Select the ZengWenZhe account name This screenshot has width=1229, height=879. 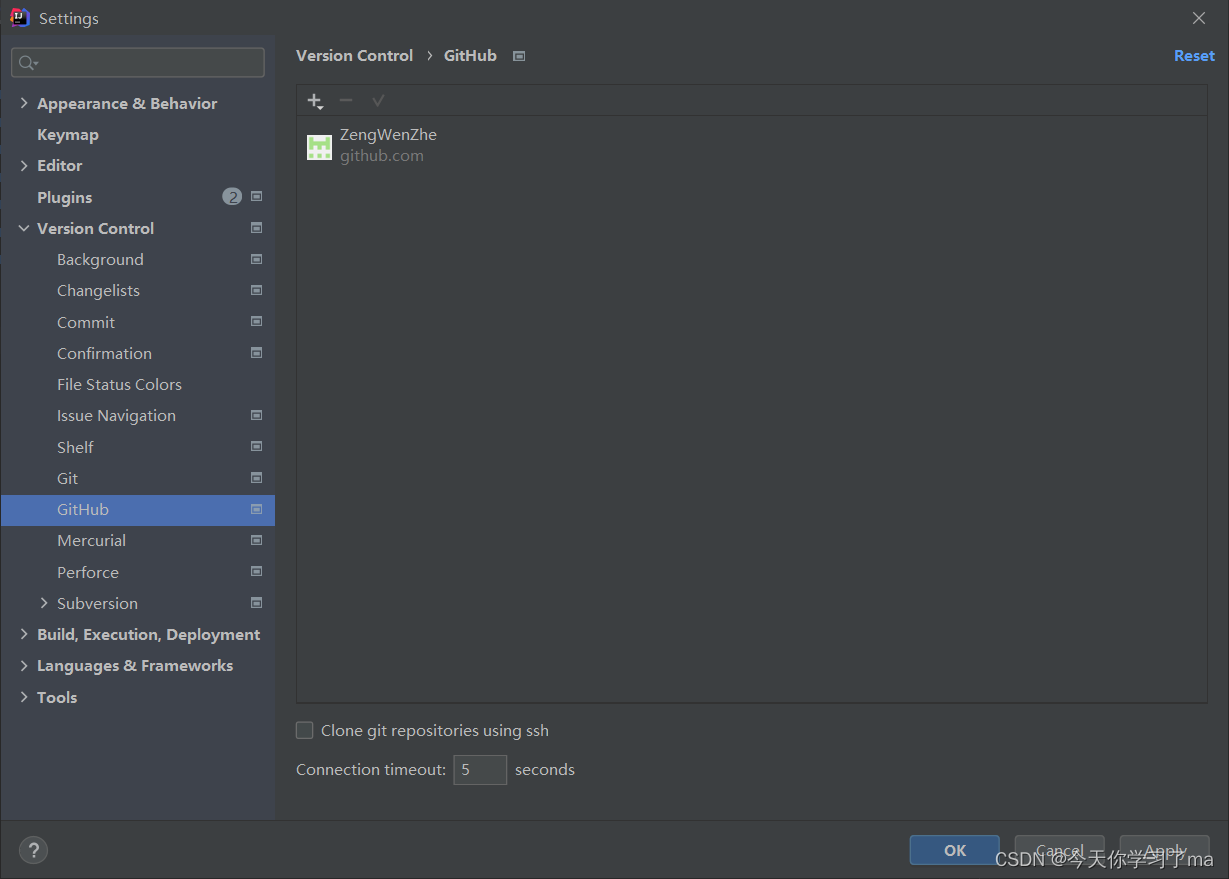click(x=388, y=134)
